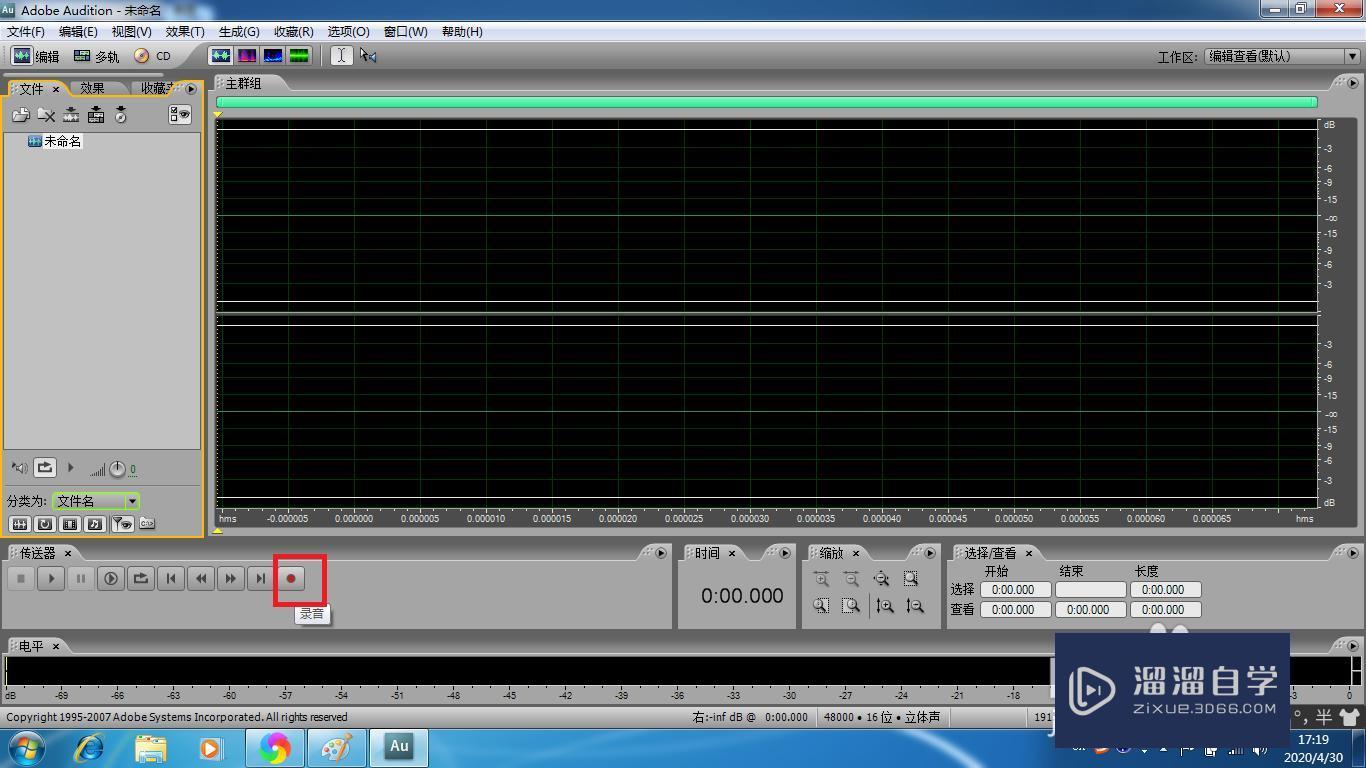
Task: Open 时间 panel options flyout arrow
Action: click(785, 553)
